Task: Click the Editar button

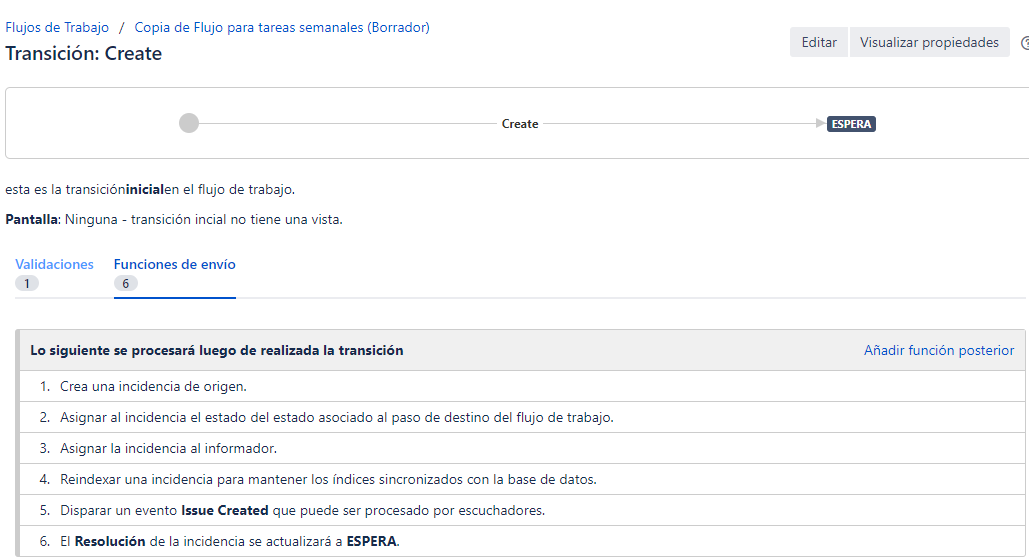Action: (818, 42)
